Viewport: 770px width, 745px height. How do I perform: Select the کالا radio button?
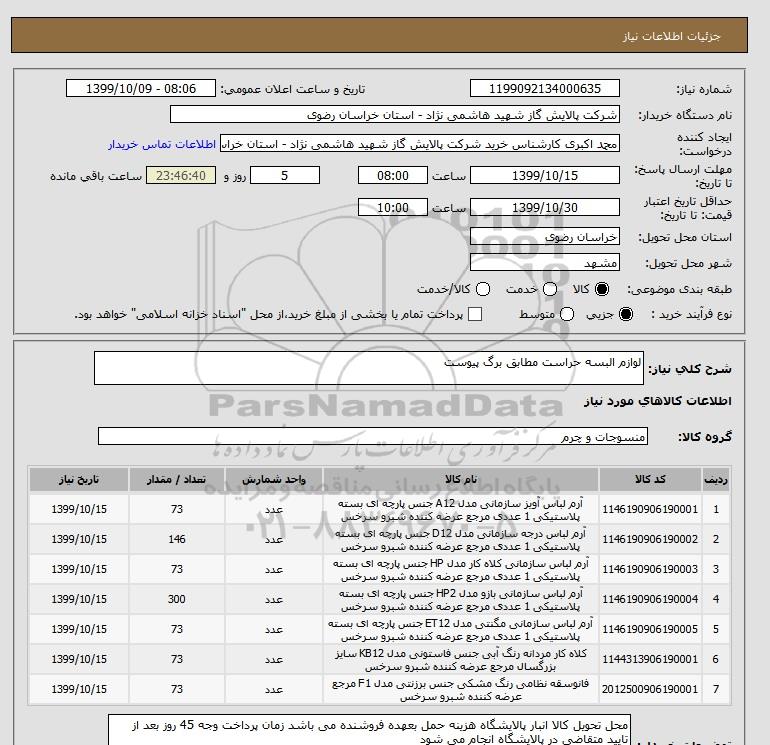tap(602, 289)
